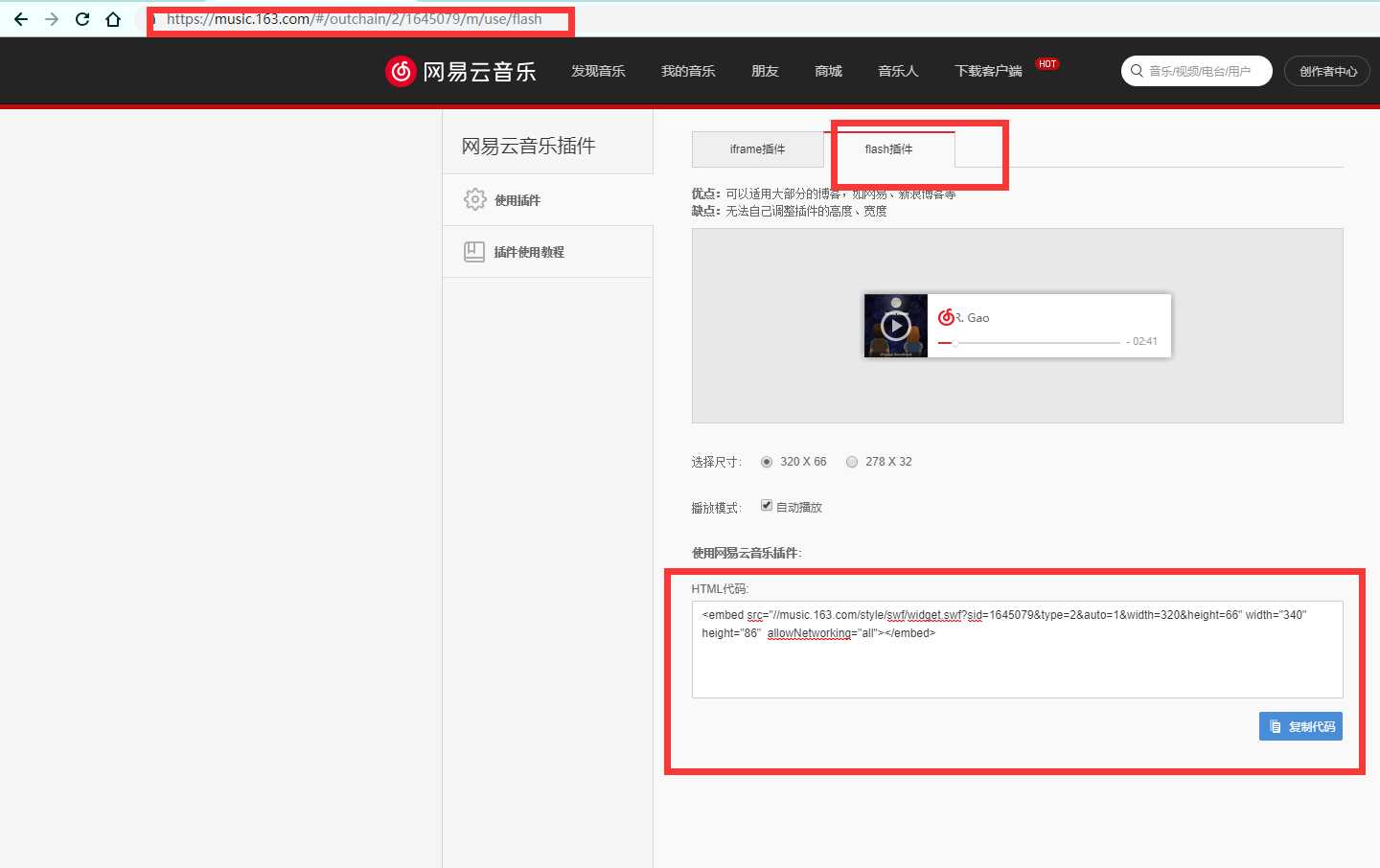Viewport: 1380px width, 868px height.
Task: Open the 朋友 menu
Action: [765, 71]
